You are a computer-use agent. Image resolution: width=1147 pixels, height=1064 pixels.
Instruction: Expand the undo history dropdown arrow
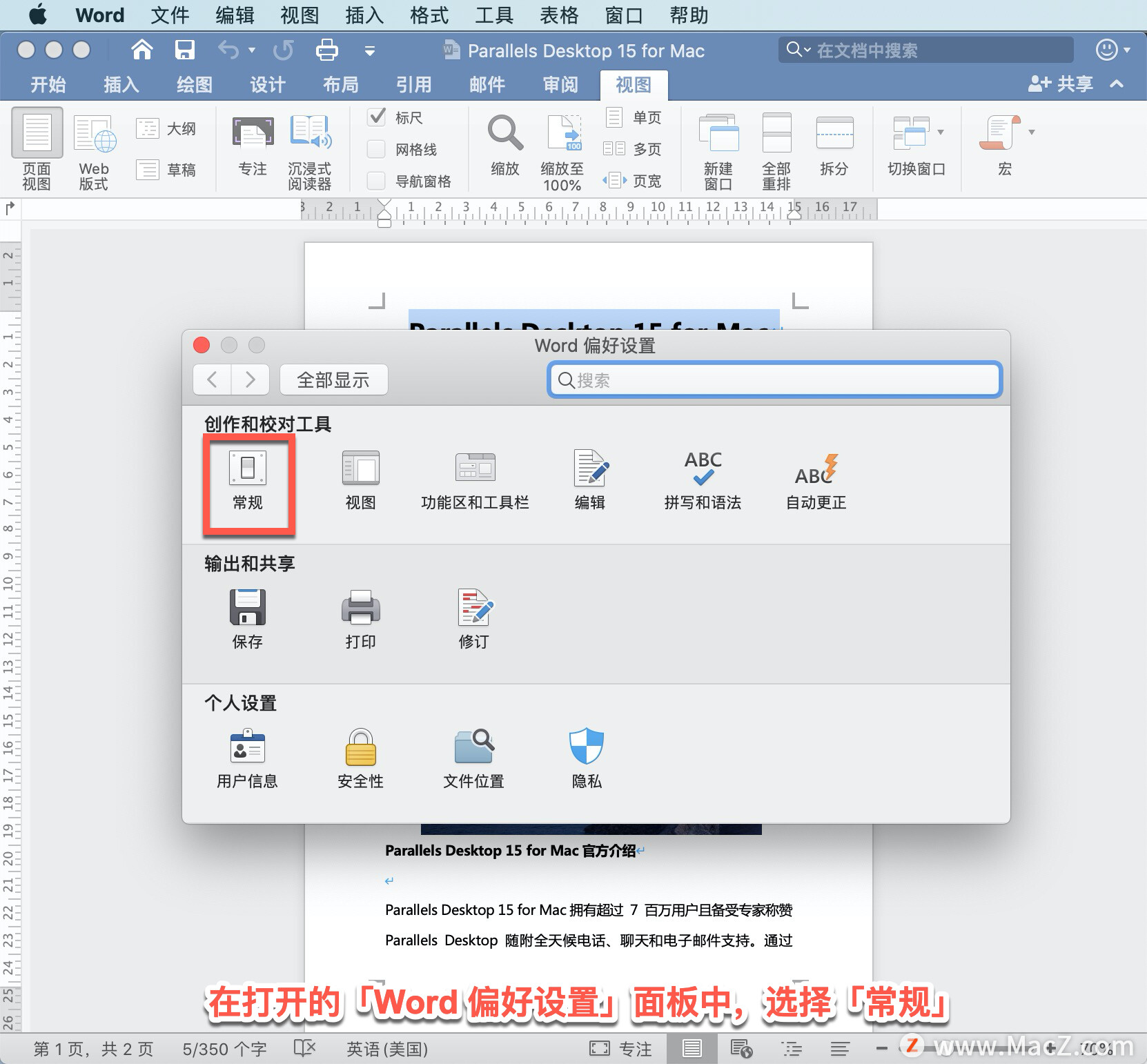tap(252, 50)
